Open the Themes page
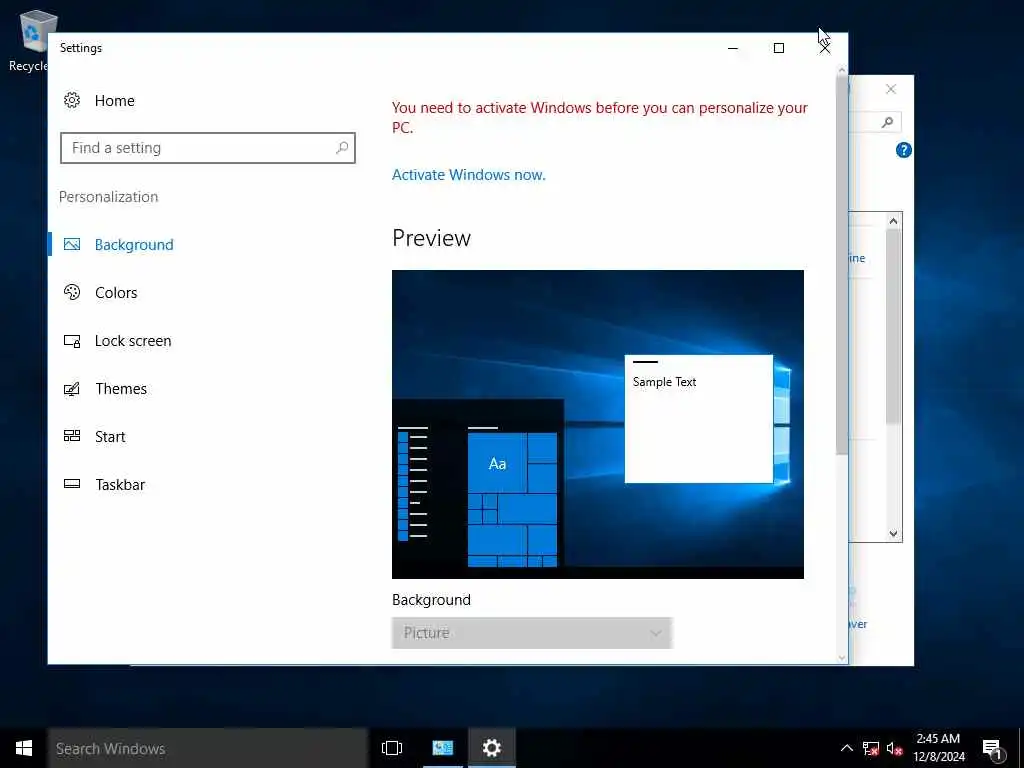Screen dimensions: 1024x768 coord(121,389)
